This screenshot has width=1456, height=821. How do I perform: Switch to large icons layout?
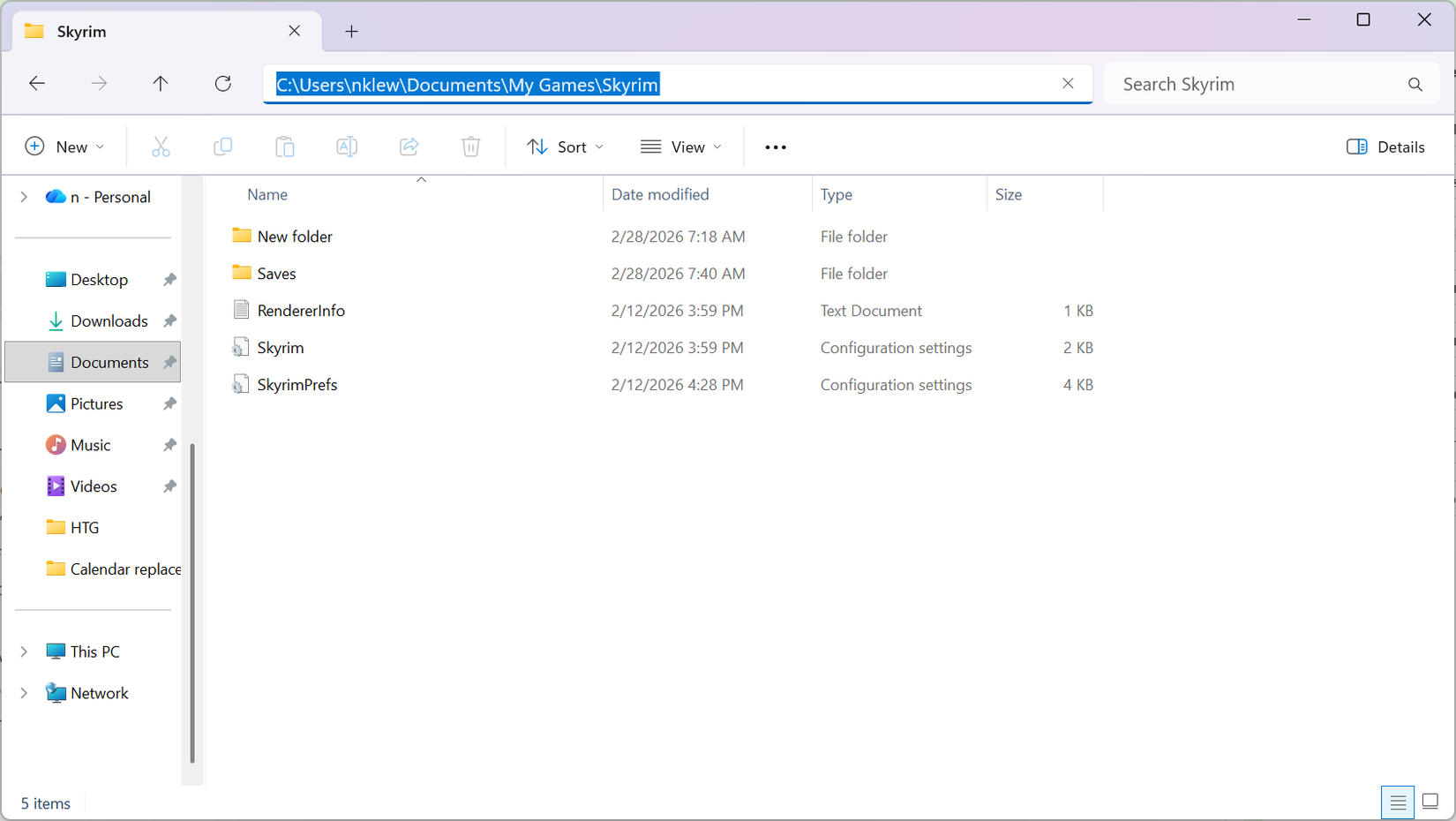pyautogui.click(x=1430, y=802)
